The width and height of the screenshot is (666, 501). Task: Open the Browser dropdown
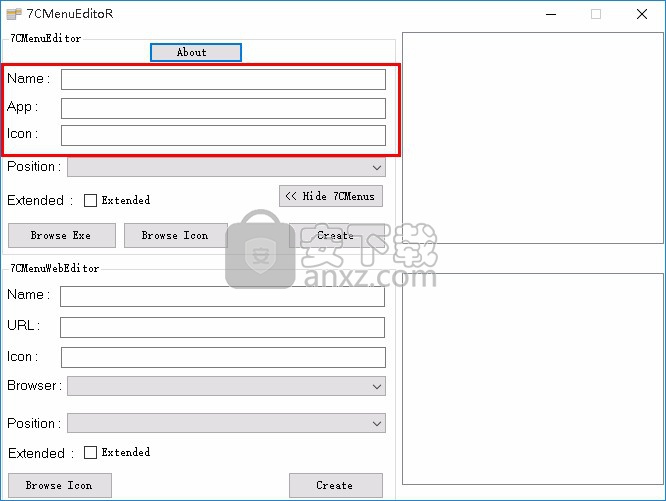226,386
